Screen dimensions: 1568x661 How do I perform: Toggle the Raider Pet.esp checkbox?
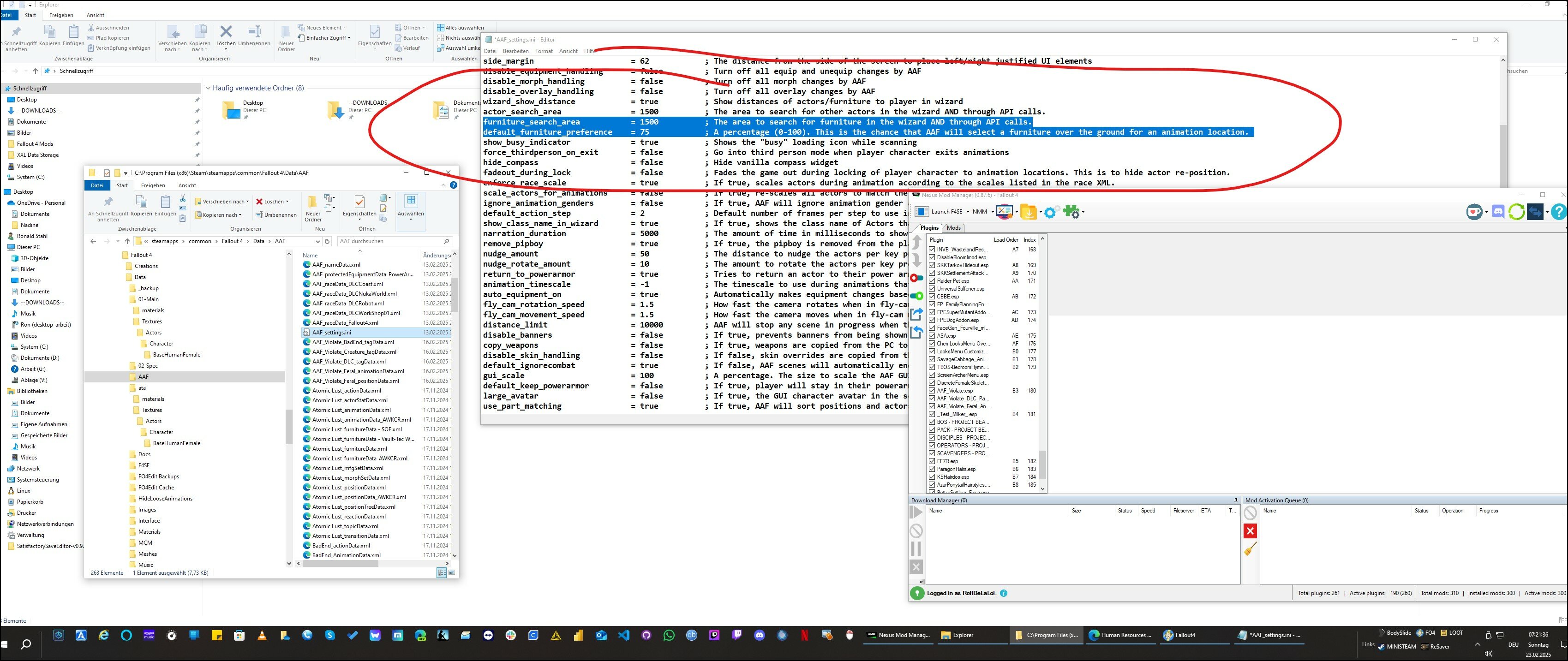pyautogui.click(x=932, y=280)
